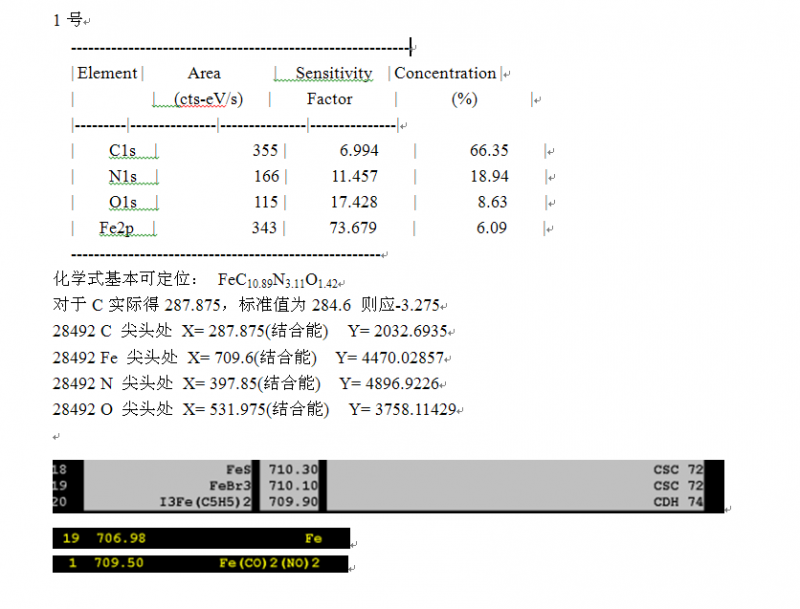Click the yellow 'Fe' label
This screenshot has height=609, width=800.
tap(313, 538)
